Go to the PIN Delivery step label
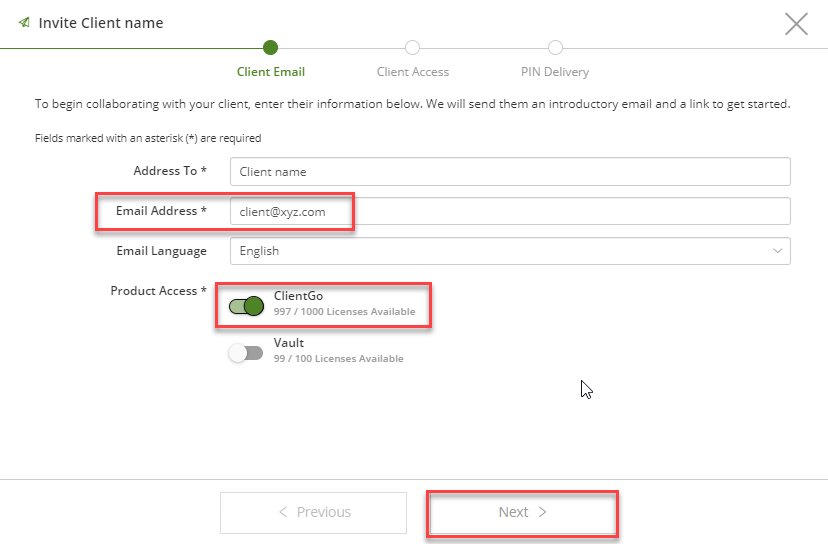828x544 pixels. pyautogui.click(x=555, y=72)
